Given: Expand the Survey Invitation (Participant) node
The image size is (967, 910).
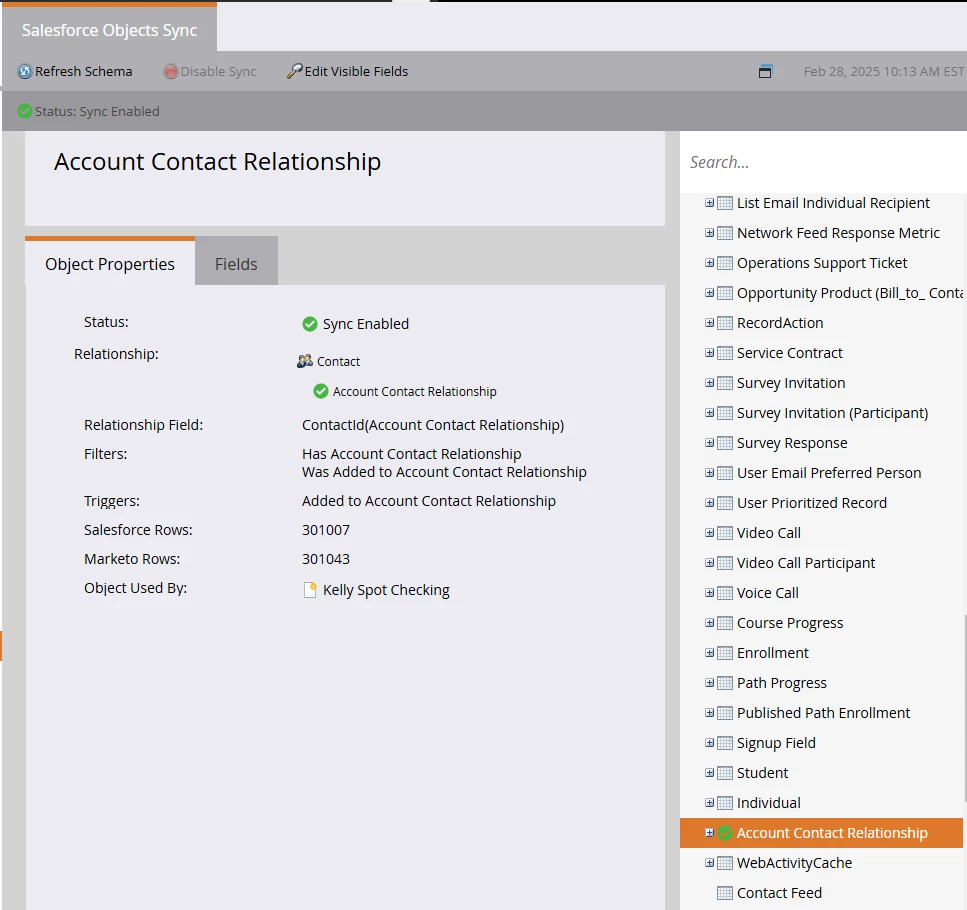Looking at the screenshot, I should tap(709, 413).
